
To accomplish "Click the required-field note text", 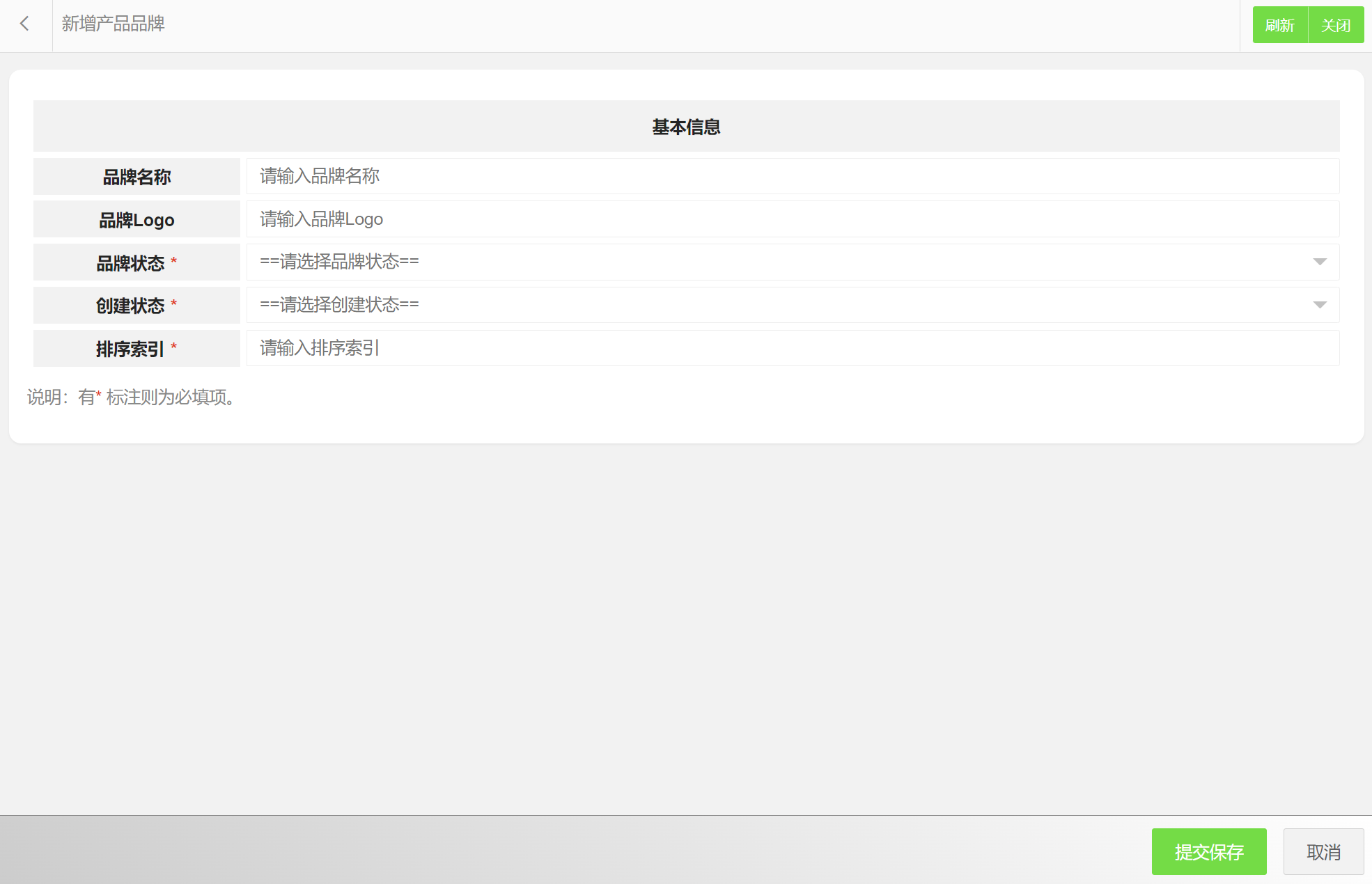I will pos(132,397).
